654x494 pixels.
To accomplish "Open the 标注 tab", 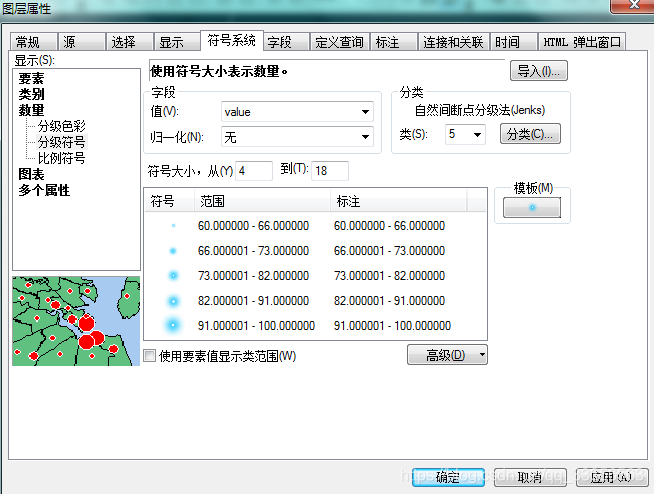I will click(394, 42).
